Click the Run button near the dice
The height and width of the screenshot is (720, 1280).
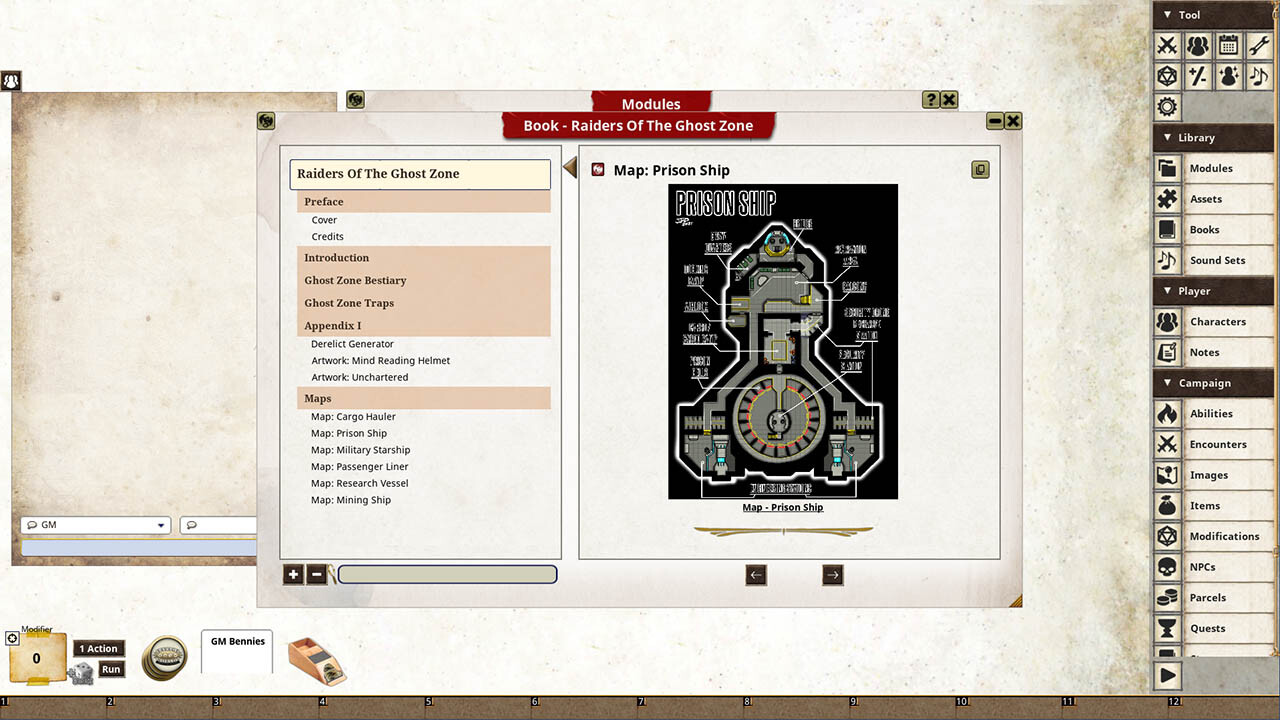(111, 669)
